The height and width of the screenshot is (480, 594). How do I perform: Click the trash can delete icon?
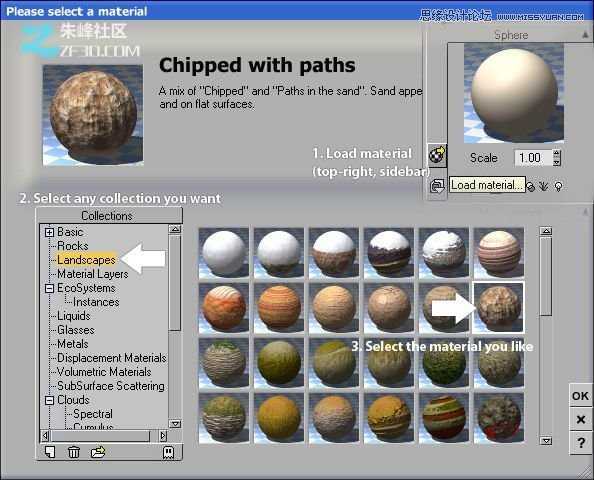74,452
